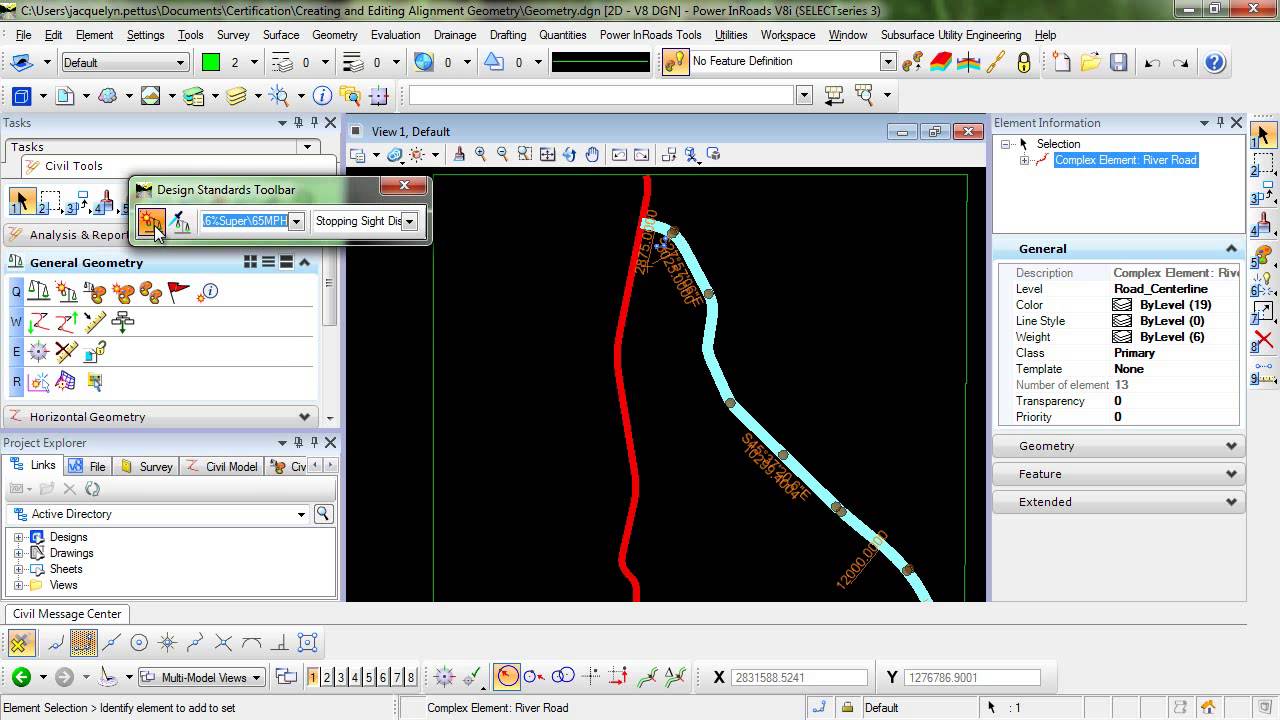Screen dimensions: 1280x720
Task: Open the Evaluation menu
Action: (395, 35)
